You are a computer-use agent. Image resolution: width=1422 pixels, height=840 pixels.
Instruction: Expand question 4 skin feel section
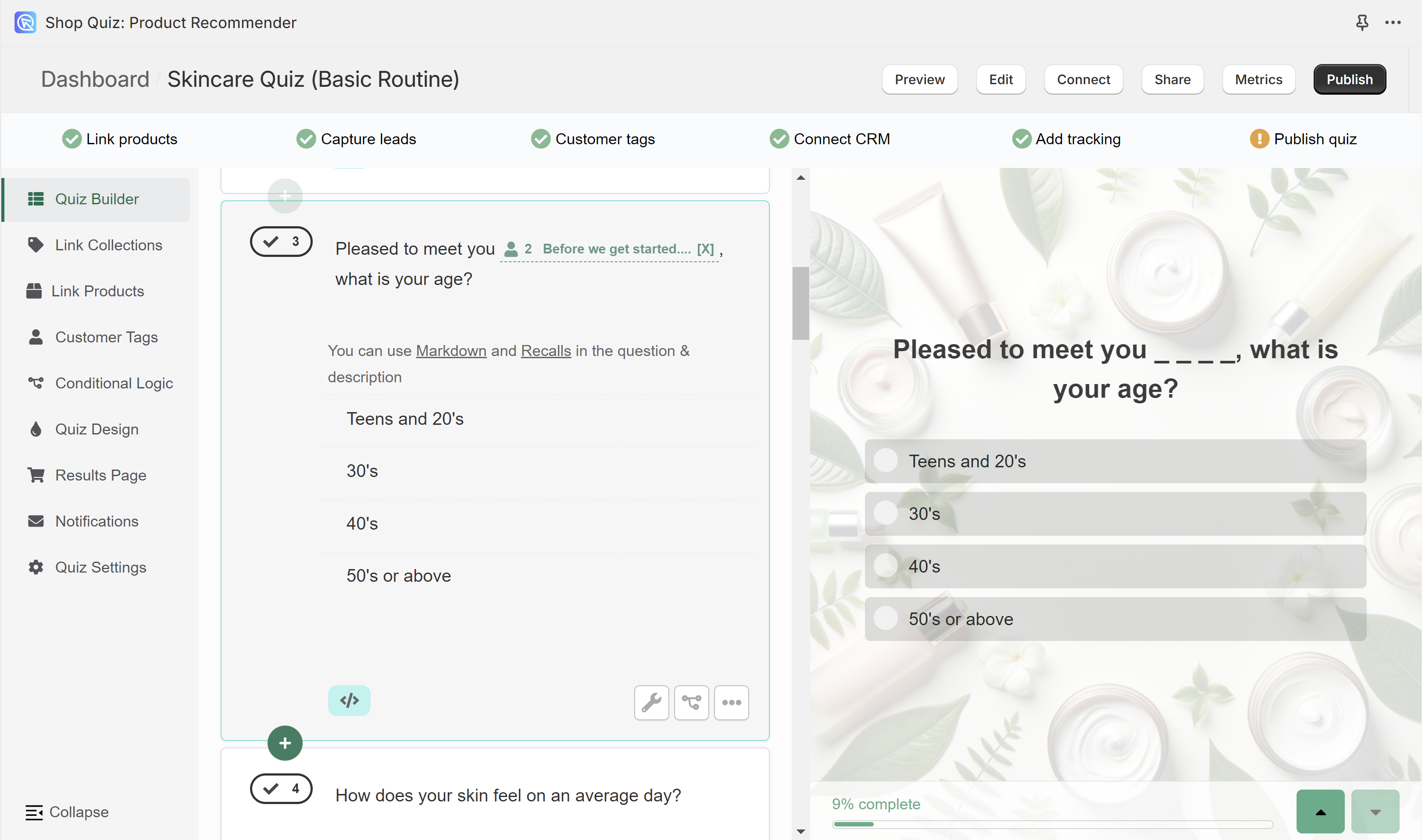tap(508, 794)
